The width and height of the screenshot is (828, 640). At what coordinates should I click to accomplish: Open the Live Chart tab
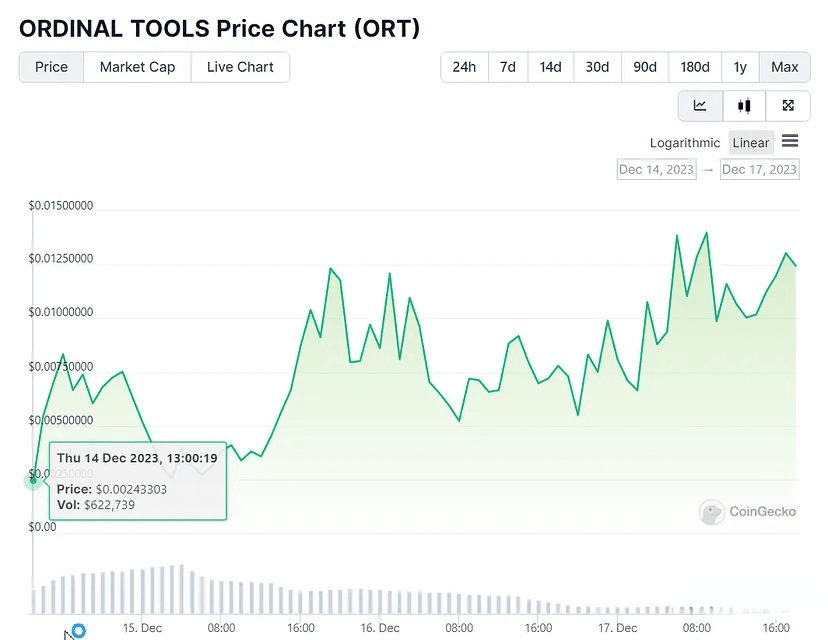click(240, 67)
